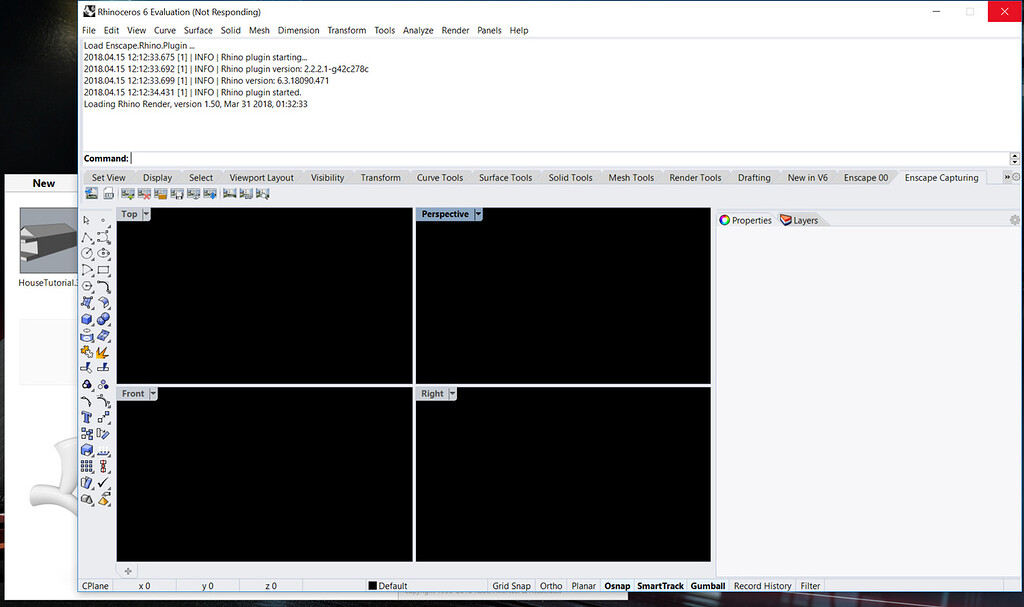Expand the Front viewport menu
Screen dimensions: 1024x607
pyautogui.click(x=152, y=393)
